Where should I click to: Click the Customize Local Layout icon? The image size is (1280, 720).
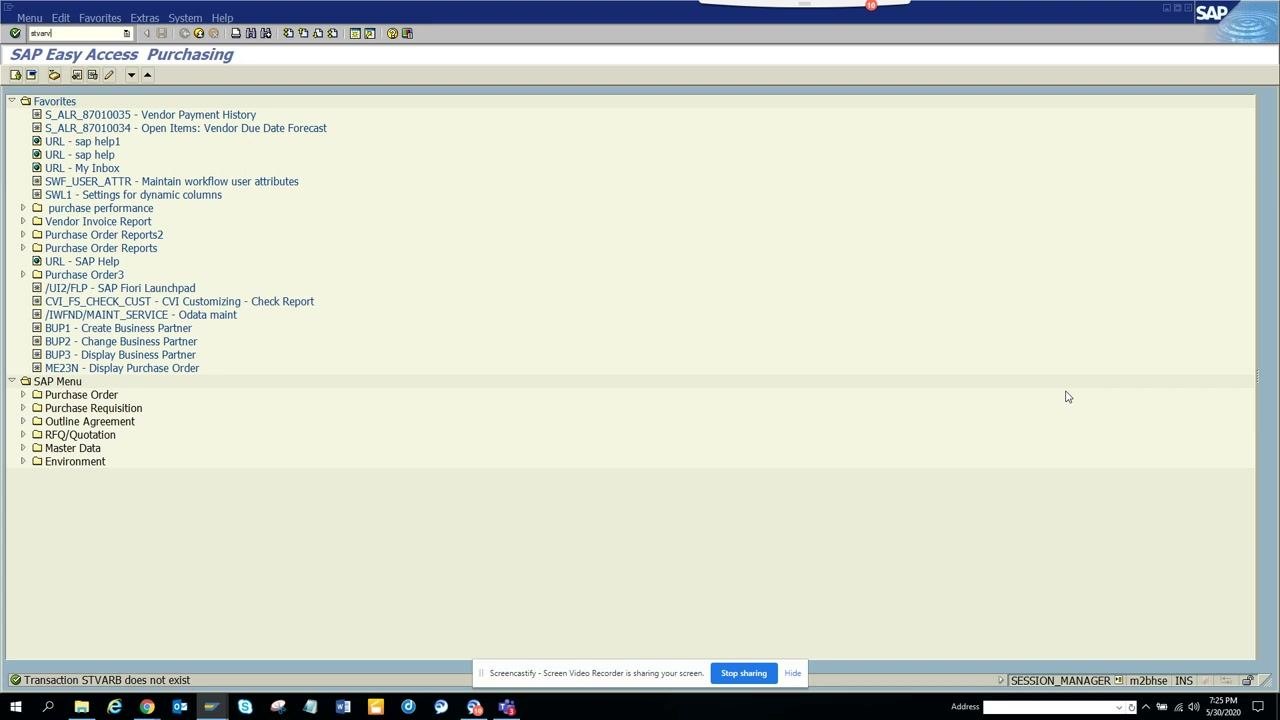click(x=407, y=33)
